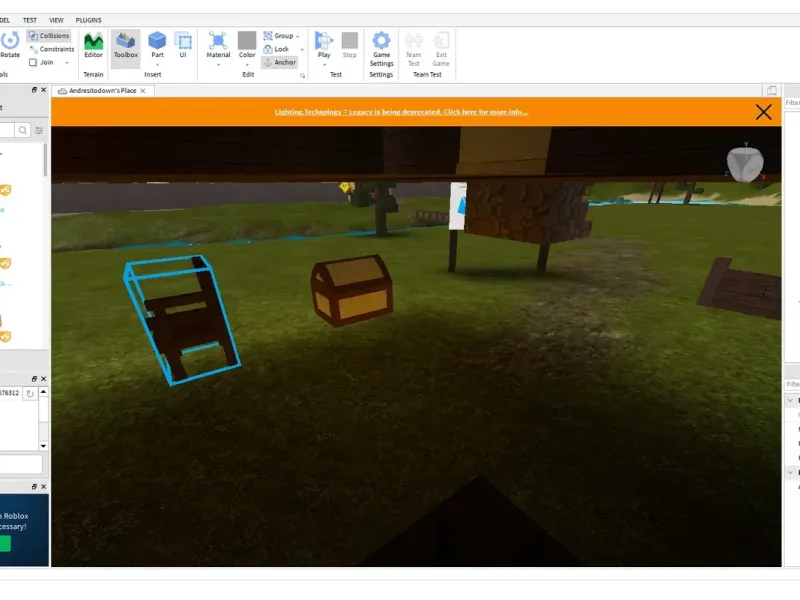Dismiss the orange deprecation banner
800x600 pixels.
click(763, 112)
